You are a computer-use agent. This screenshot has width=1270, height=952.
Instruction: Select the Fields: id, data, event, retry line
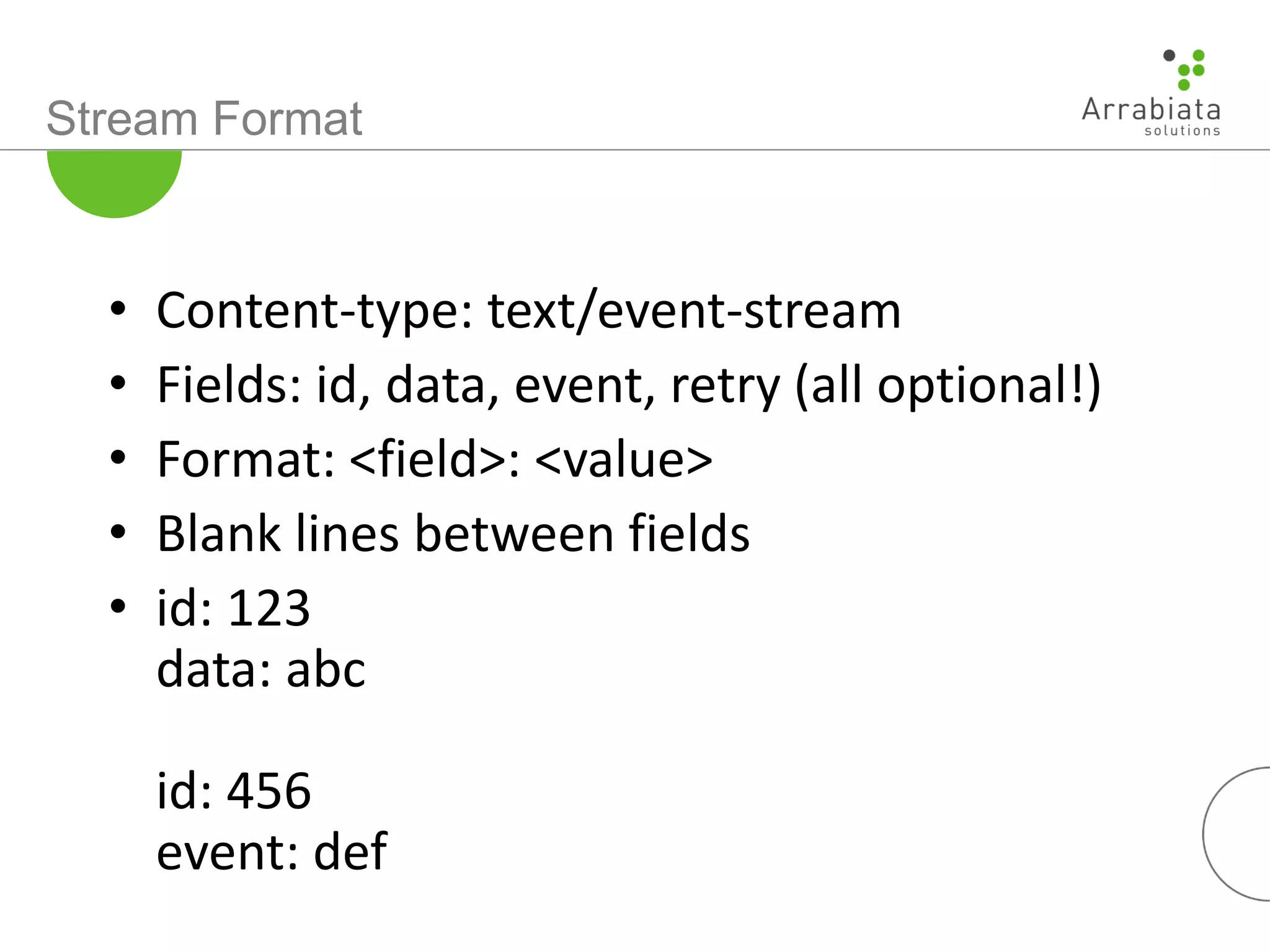point(628,385)
